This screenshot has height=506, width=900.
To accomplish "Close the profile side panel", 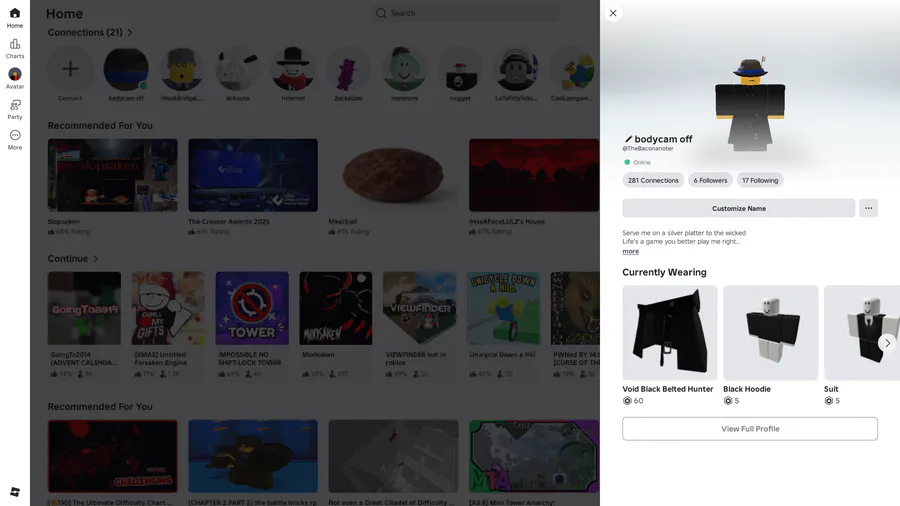I will pos(613,13).
